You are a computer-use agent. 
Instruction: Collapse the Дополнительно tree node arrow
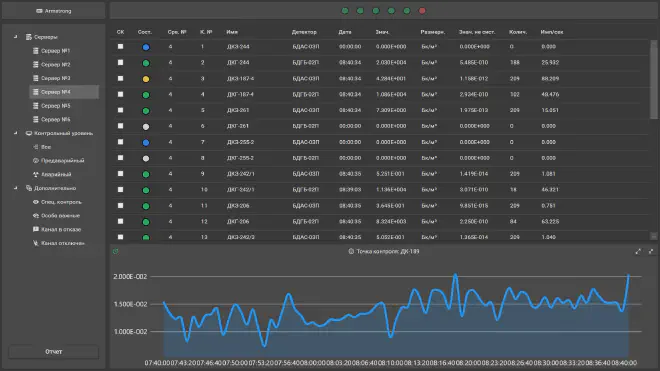pyautogui.click(x=16, y=188)
